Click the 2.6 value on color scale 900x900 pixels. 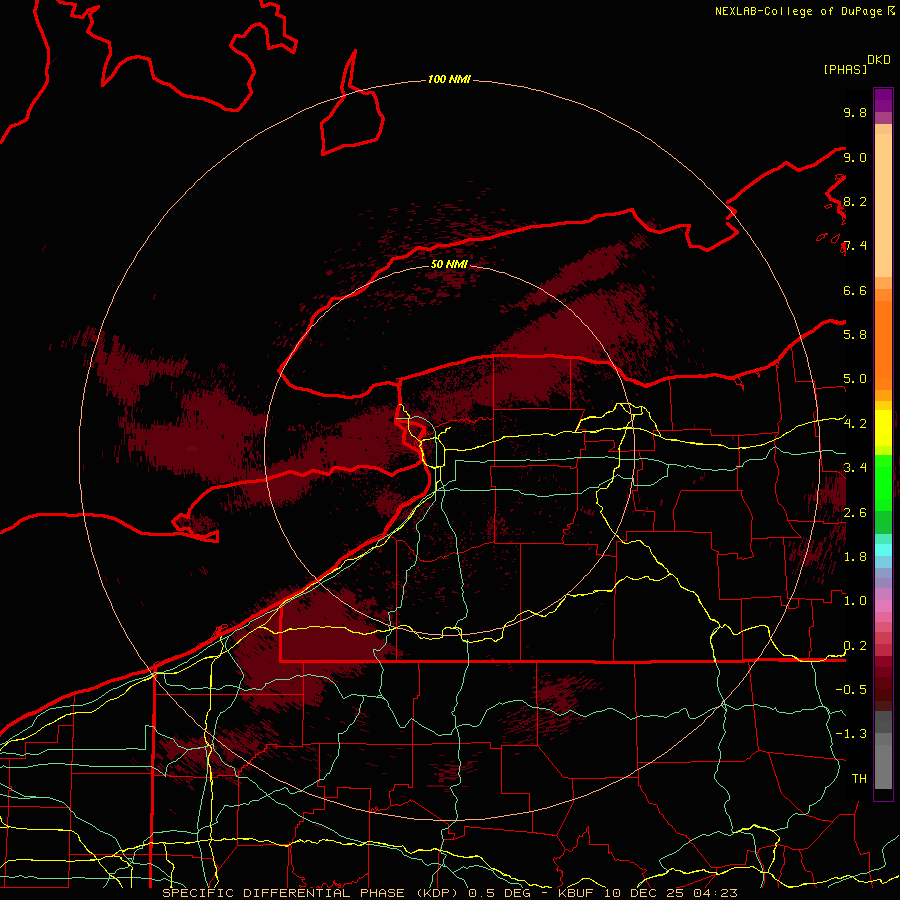[855, 513]
